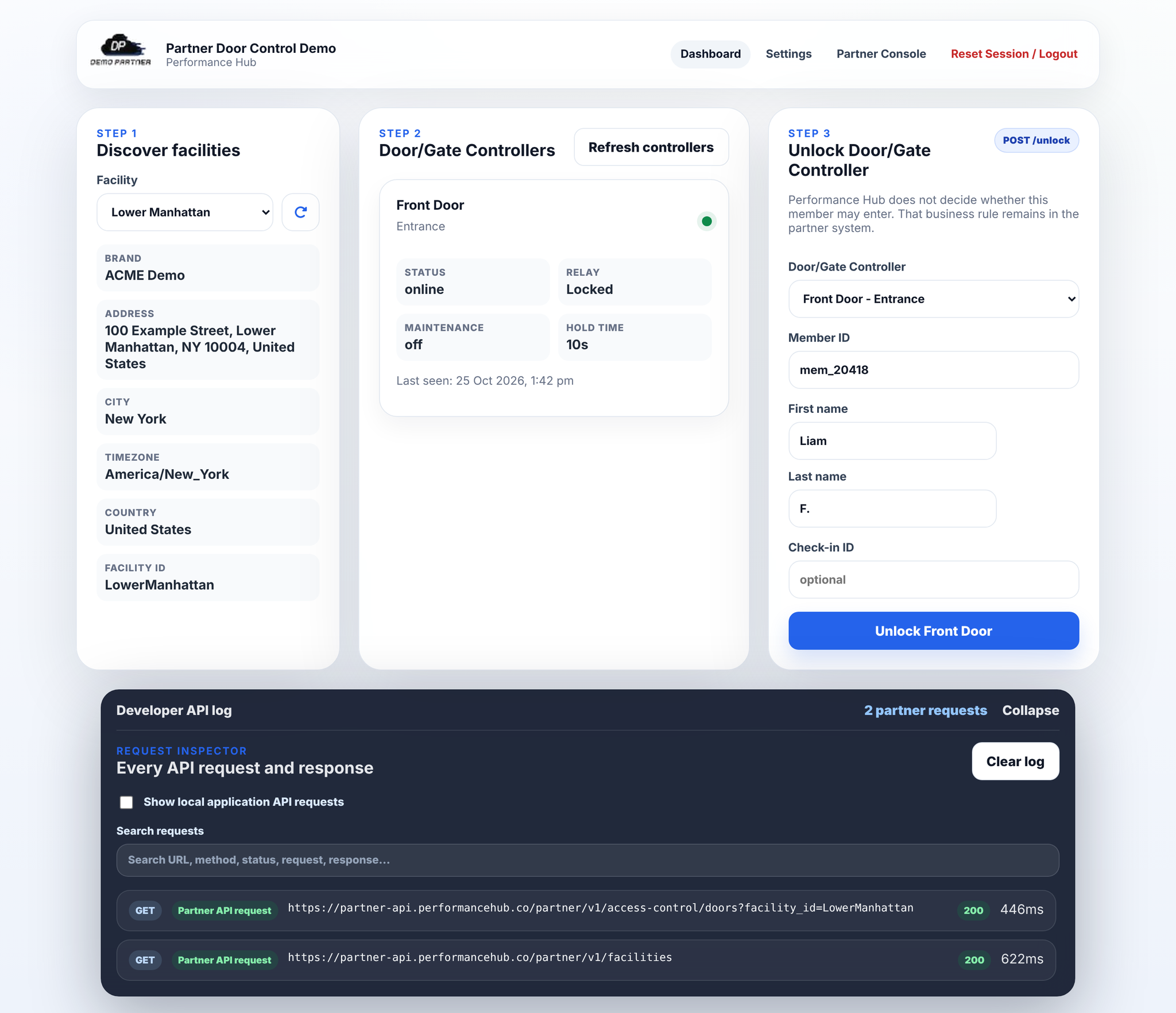
Task: Enable Show local application API requests checkbox
Action: pos(126,802)
